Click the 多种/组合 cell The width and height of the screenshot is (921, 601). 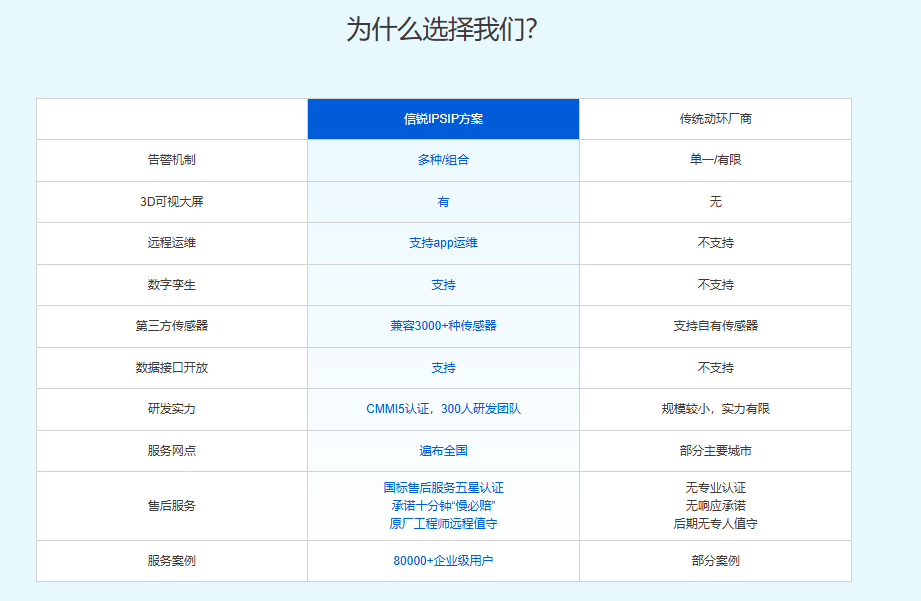pyautogui.click(x=443, y=160)
